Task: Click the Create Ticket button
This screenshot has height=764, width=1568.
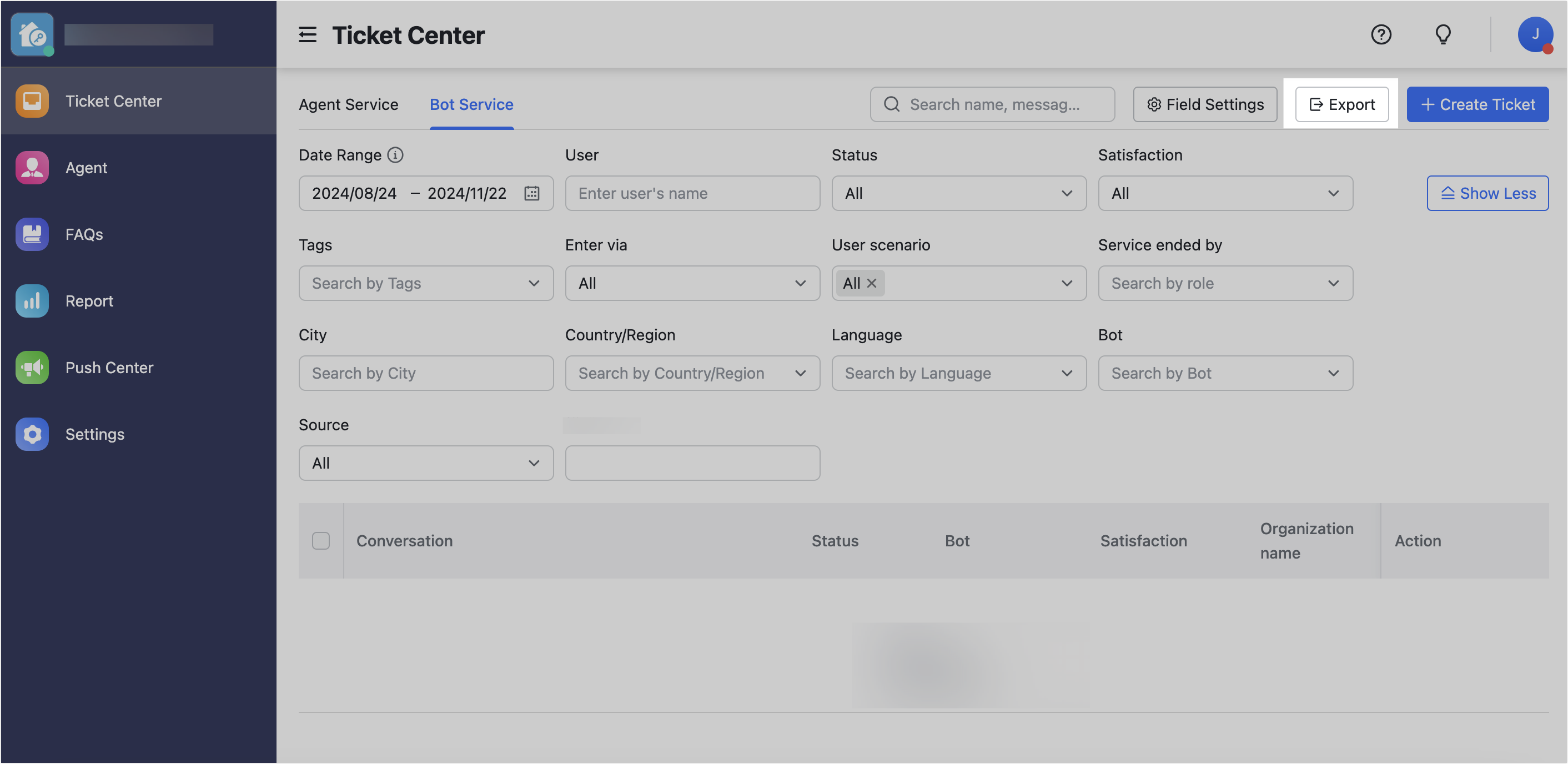Action: (1477, 104)
